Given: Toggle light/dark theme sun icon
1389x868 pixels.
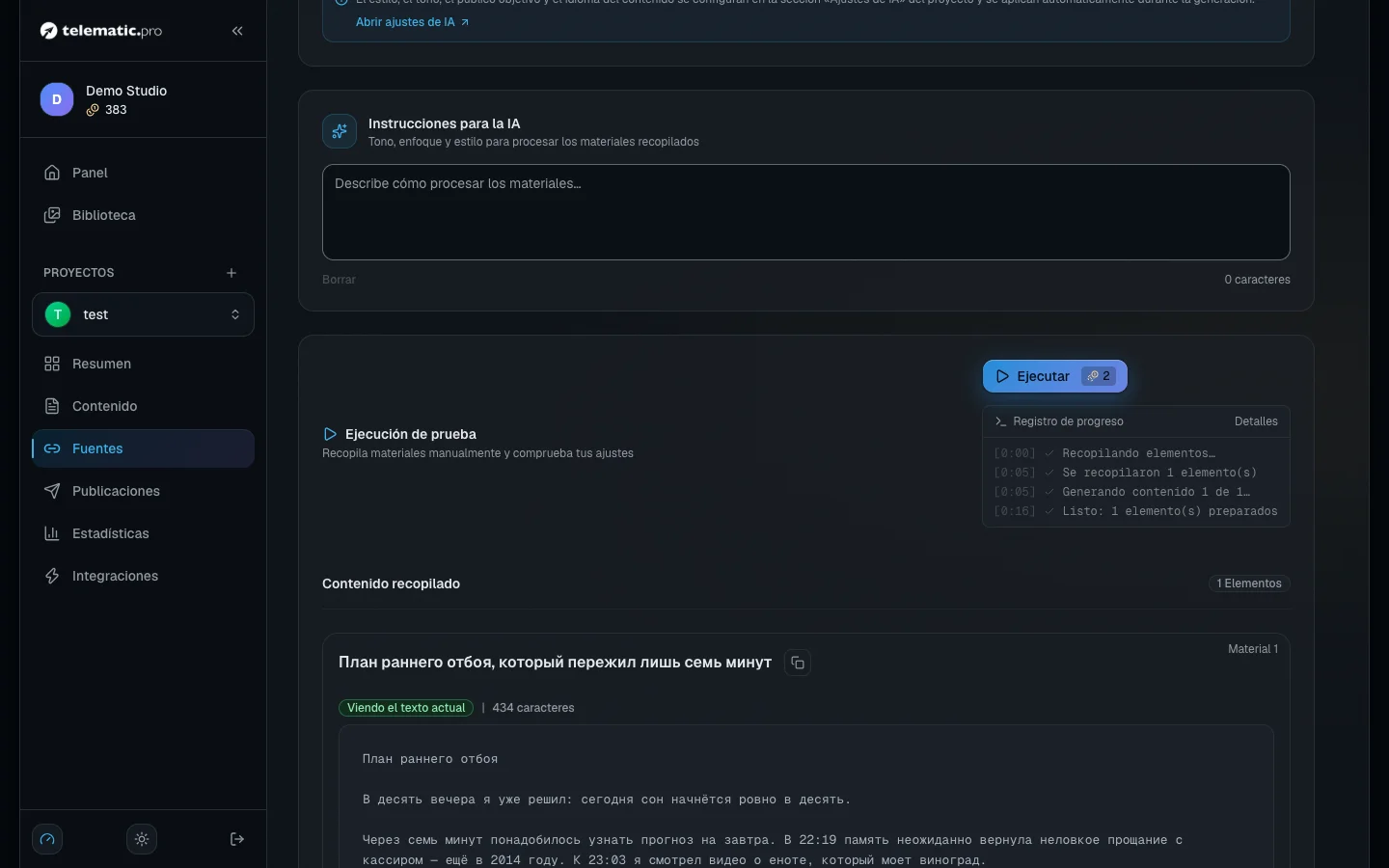Looking at the screenshot, I should (x=142, y=839).
